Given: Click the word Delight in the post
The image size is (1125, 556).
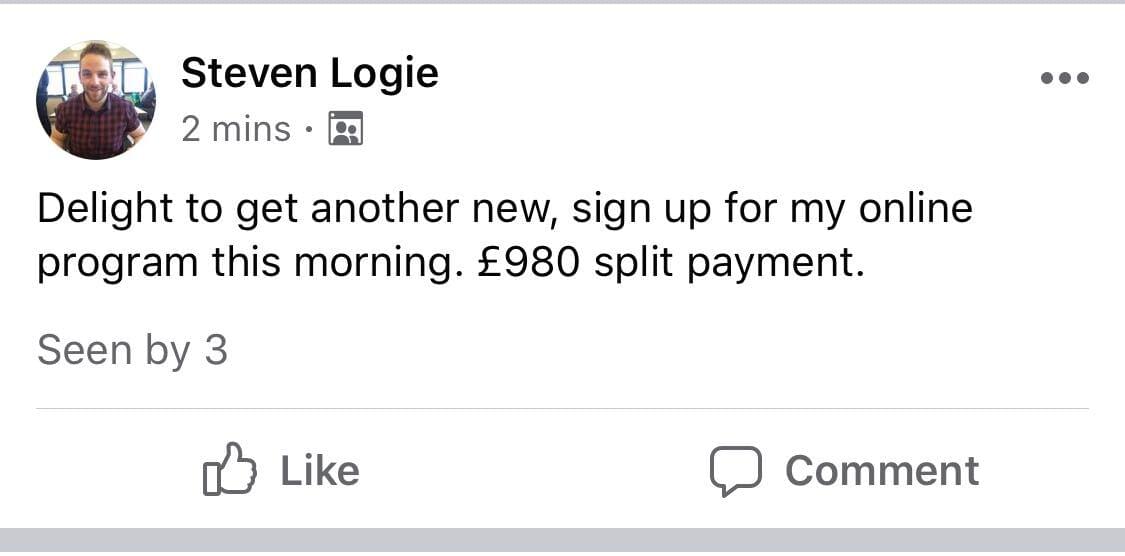Looking at the screenshot, I should pos(106,209).
